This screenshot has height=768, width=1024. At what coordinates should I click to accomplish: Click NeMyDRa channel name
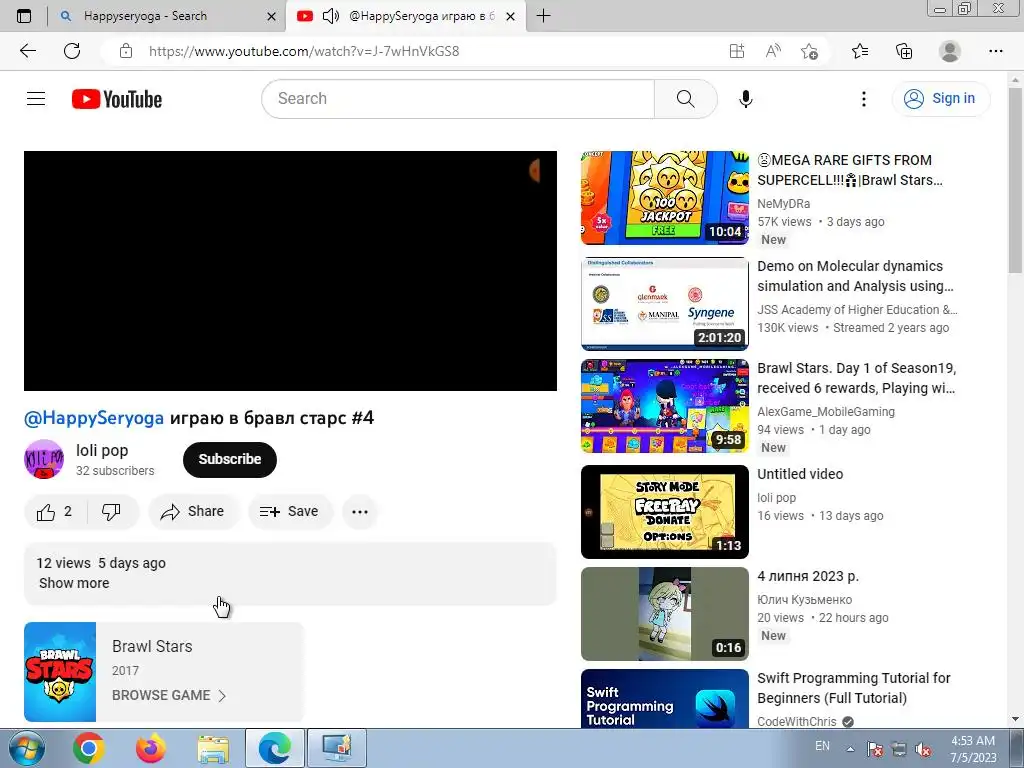pyautogui.click(x=784, y=204)
